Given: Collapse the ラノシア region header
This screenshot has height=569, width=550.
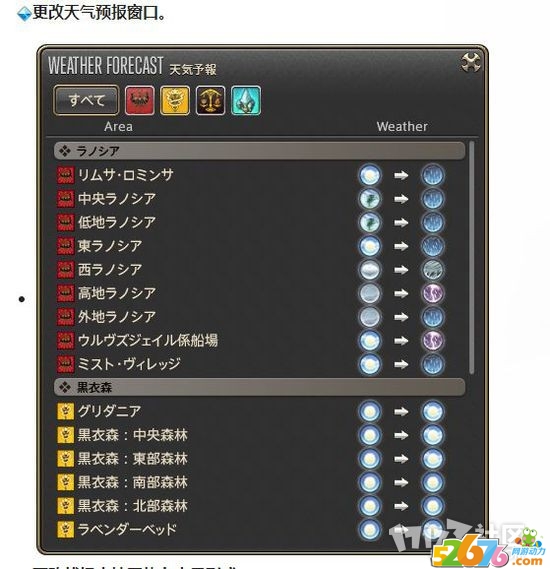Looking at the screenshot, I should tap(259, 151).
